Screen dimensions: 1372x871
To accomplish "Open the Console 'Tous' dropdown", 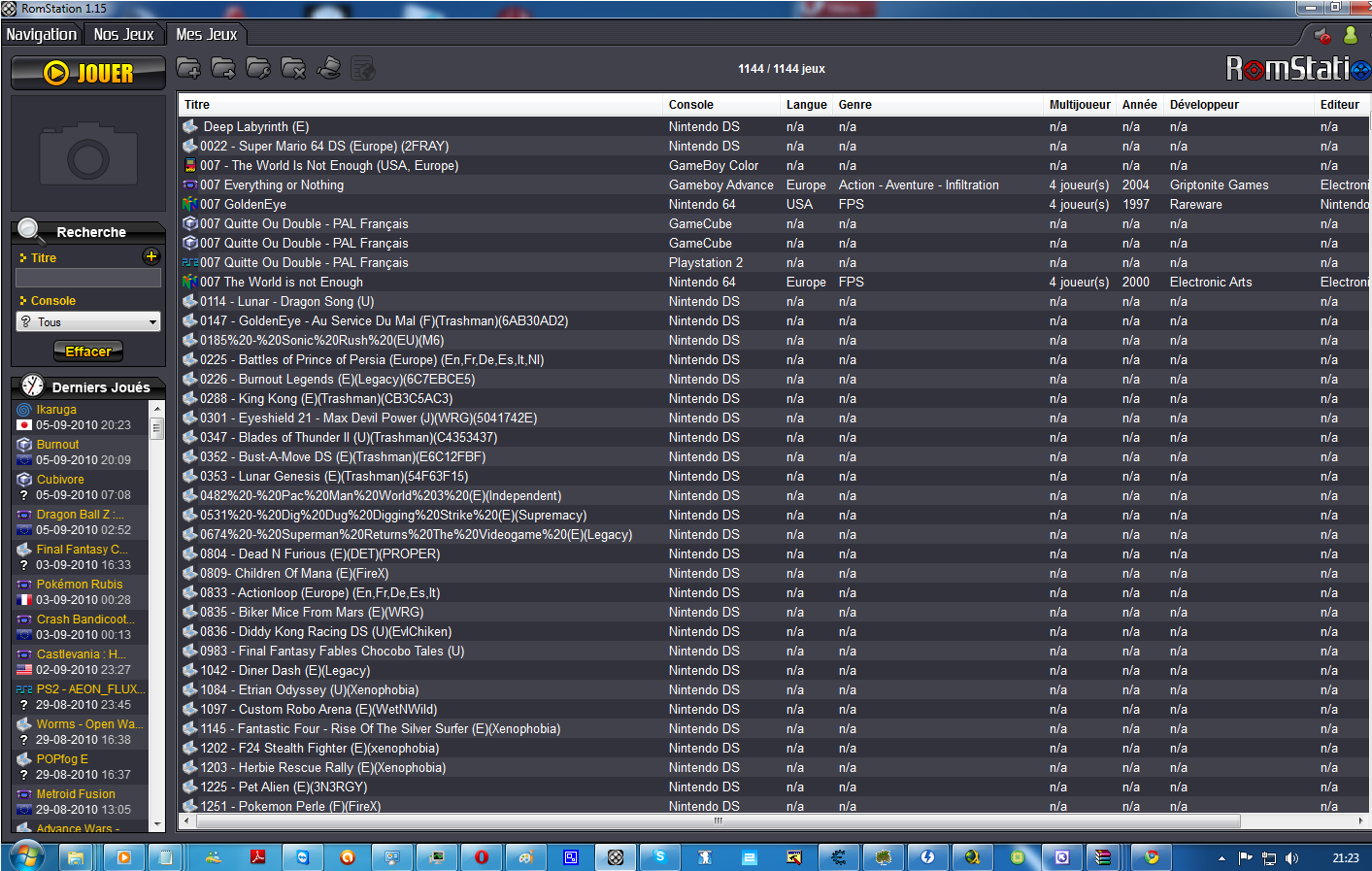I will coord(88,321).
